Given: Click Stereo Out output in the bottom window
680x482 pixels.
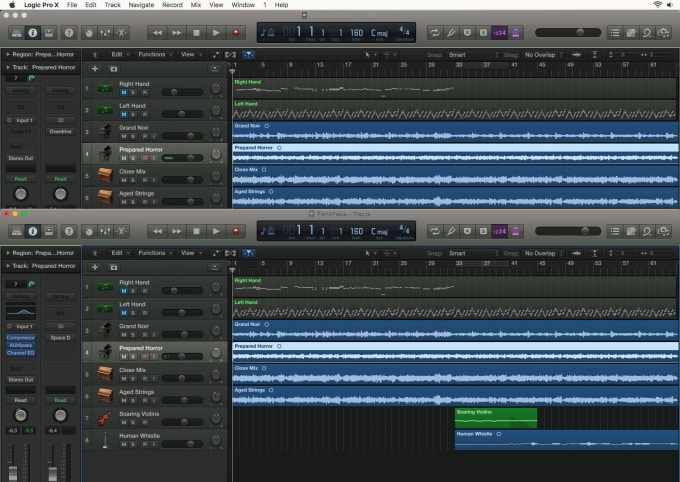Looking at the screenshot, I should [x=20, y=380].
